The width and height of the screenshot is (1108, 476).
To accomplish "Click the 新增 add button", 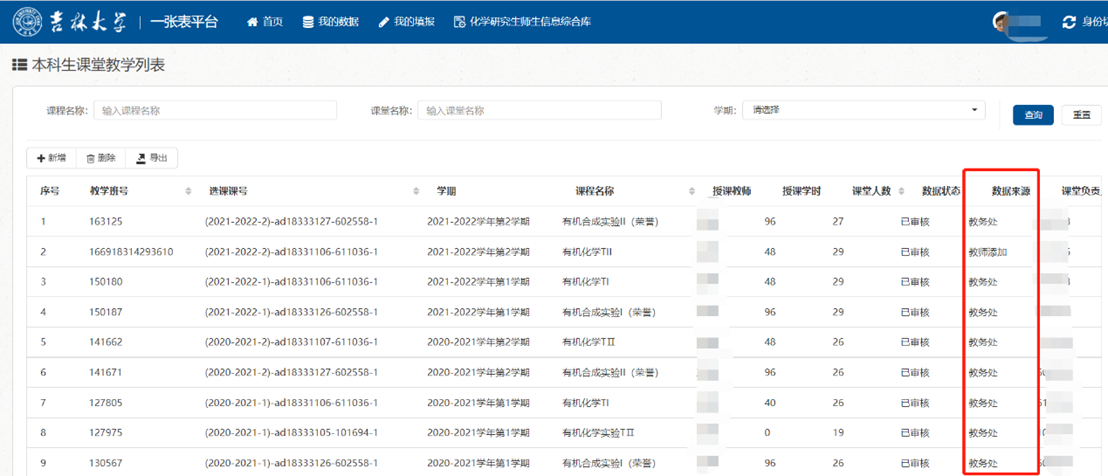I will [51, 158].
